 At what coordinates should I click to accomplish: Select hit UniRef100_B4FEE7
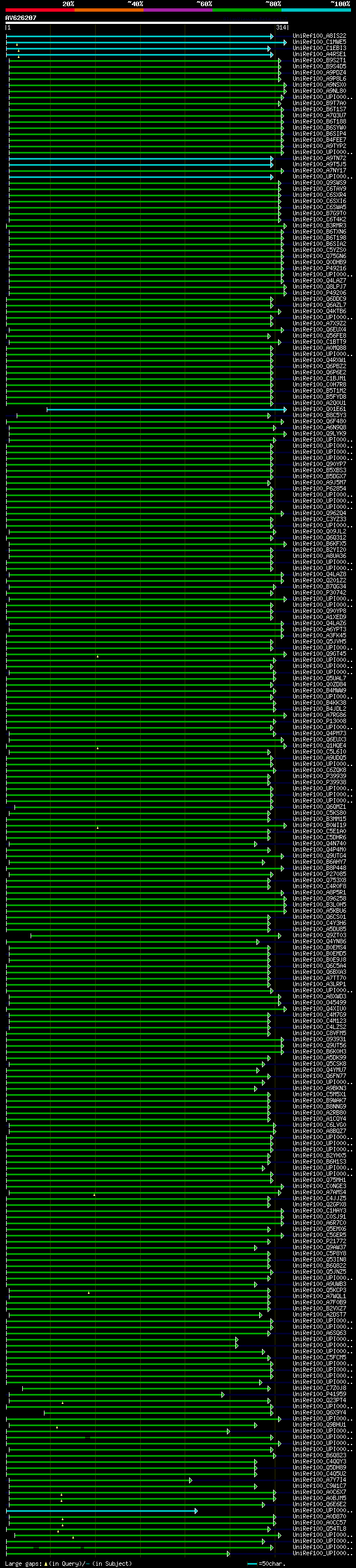coord(319,140)
